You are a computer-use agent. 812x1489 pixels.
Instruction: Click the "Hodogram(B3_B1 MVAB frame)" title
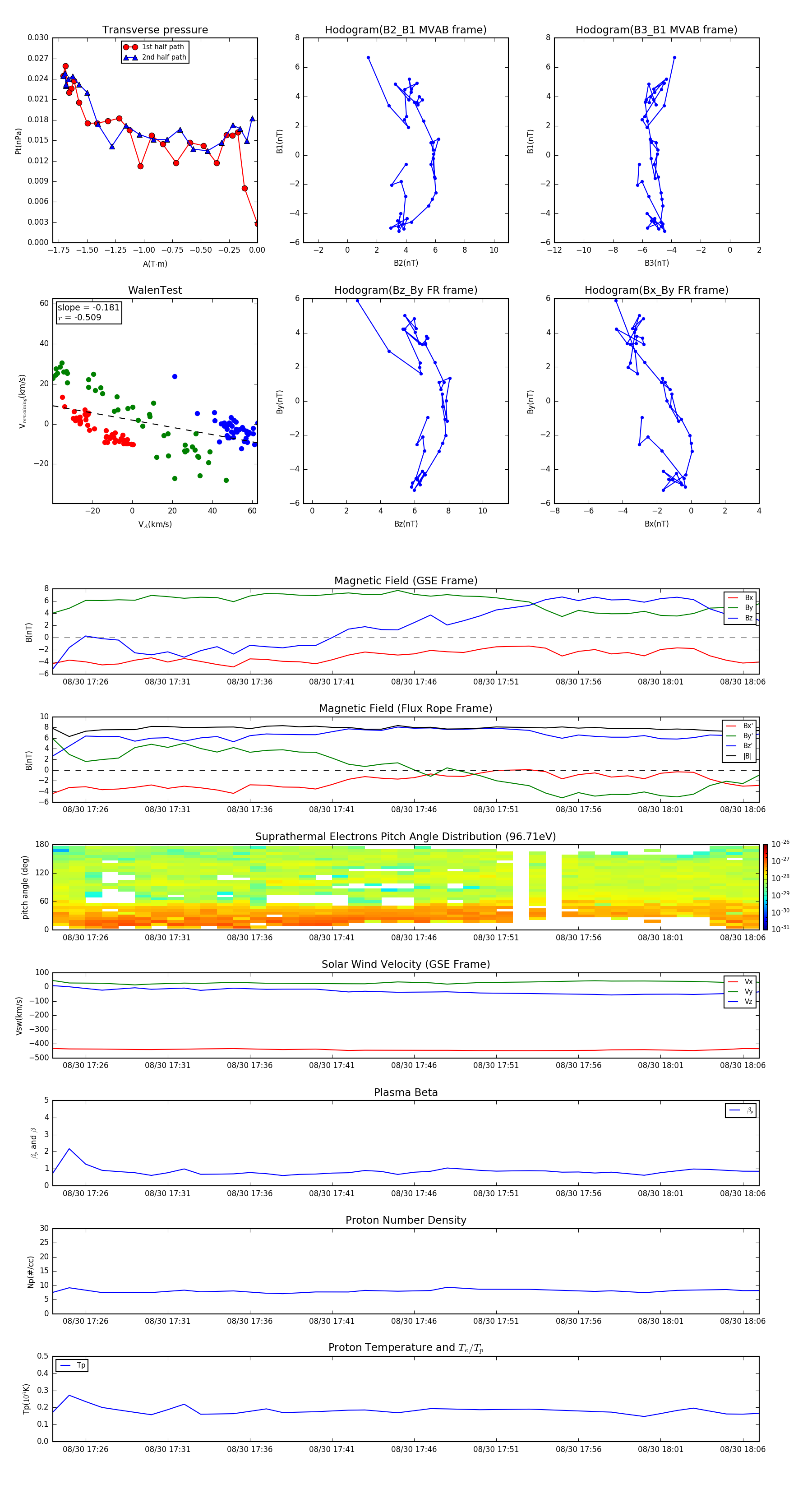[656, 29]
